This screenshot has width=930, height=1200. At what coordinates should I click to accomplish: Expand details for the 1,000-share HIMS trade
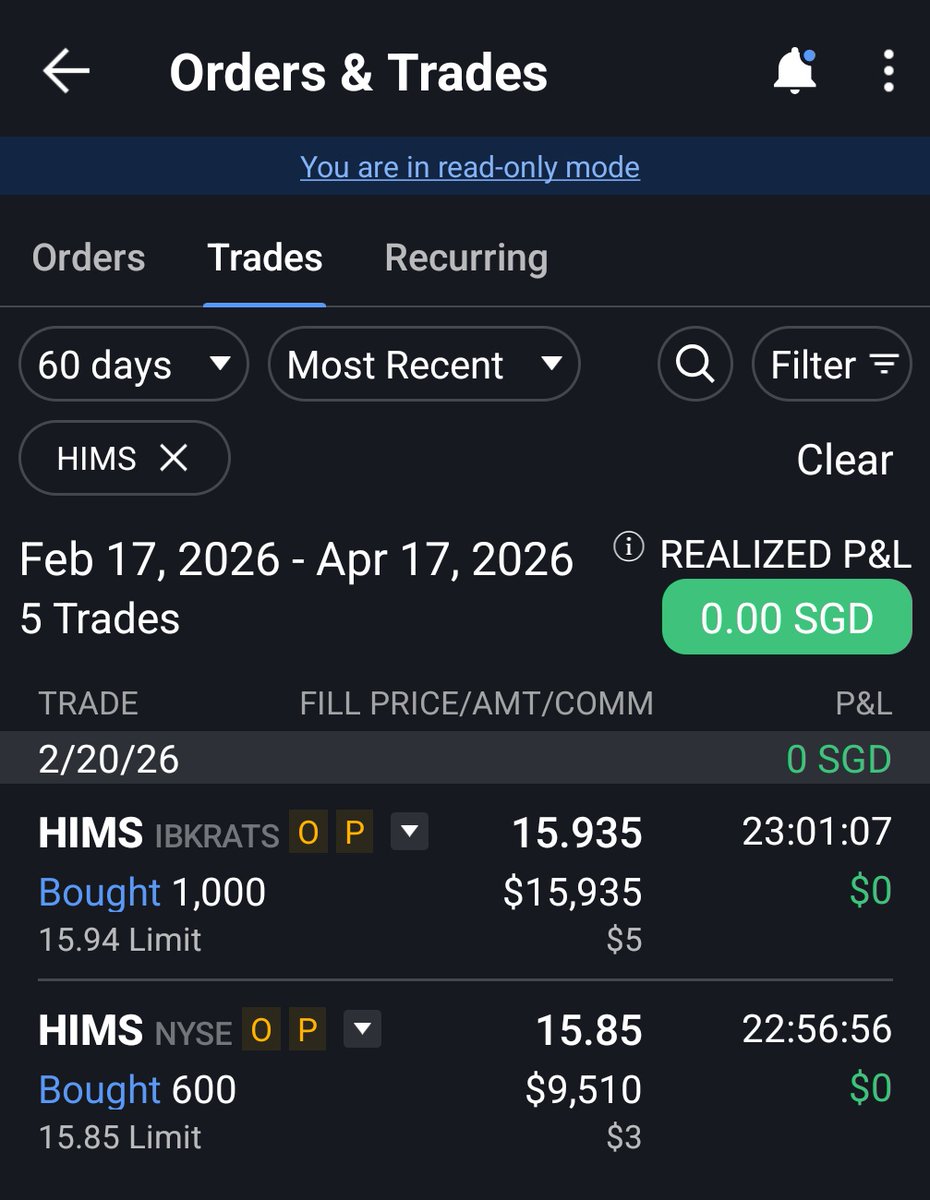coord(408,831)
